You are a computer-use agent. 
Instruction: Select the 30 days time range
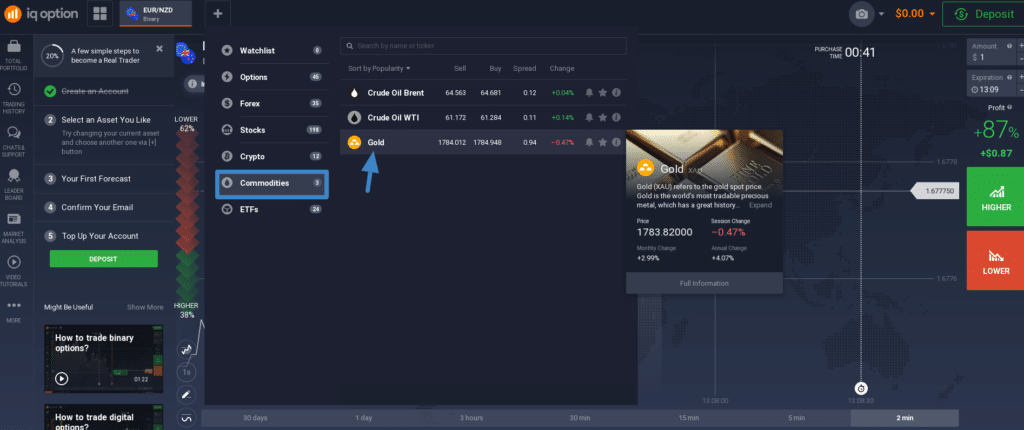255,418
